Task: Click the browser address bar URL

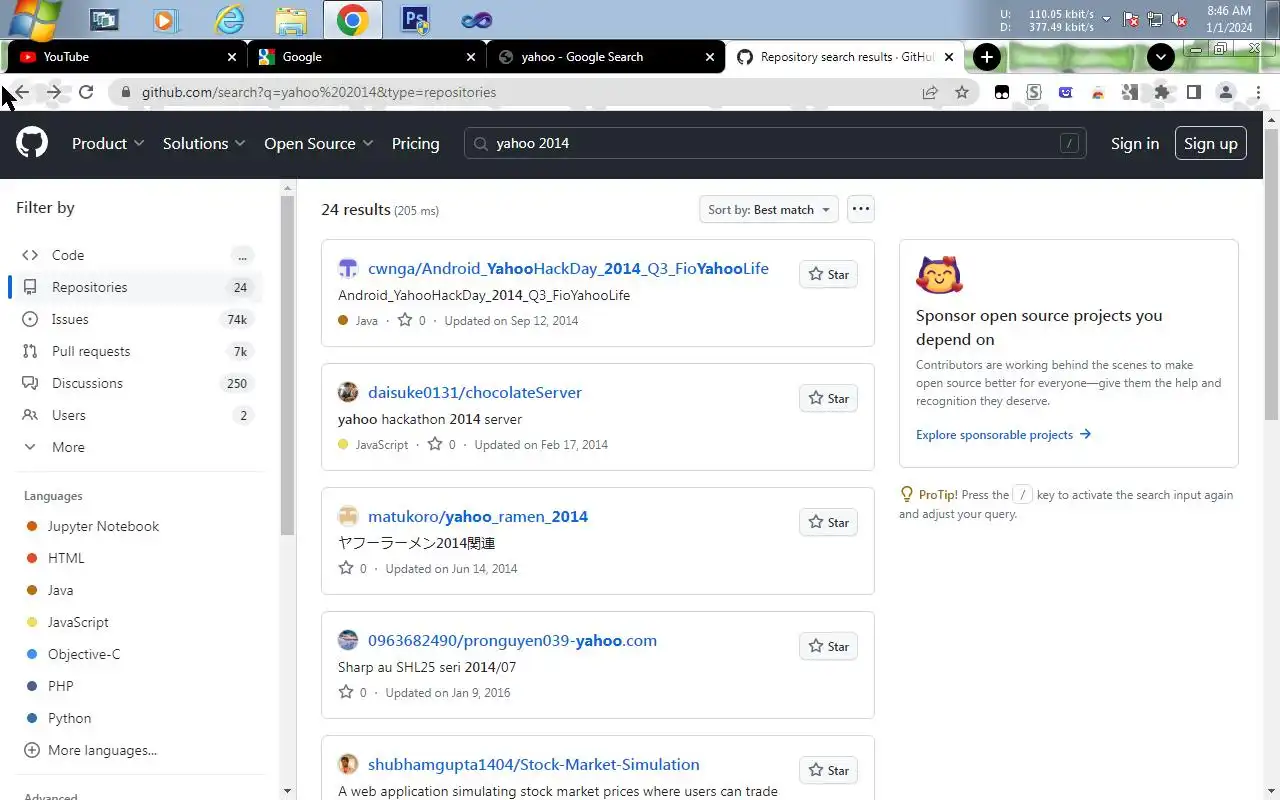Action: [x=319, y=92]
